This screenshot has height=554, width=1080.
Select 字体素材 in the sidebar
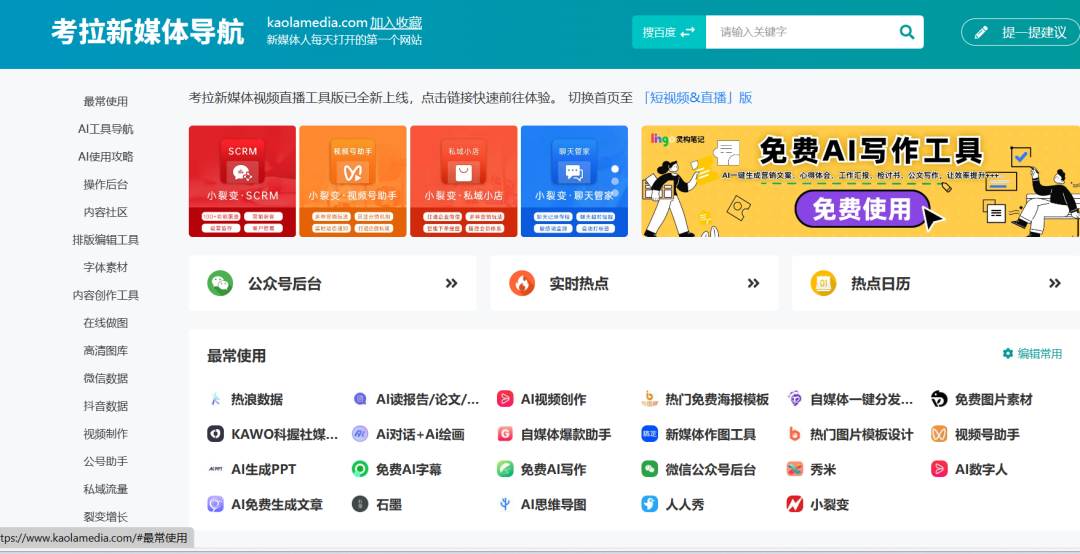point(105,267)
